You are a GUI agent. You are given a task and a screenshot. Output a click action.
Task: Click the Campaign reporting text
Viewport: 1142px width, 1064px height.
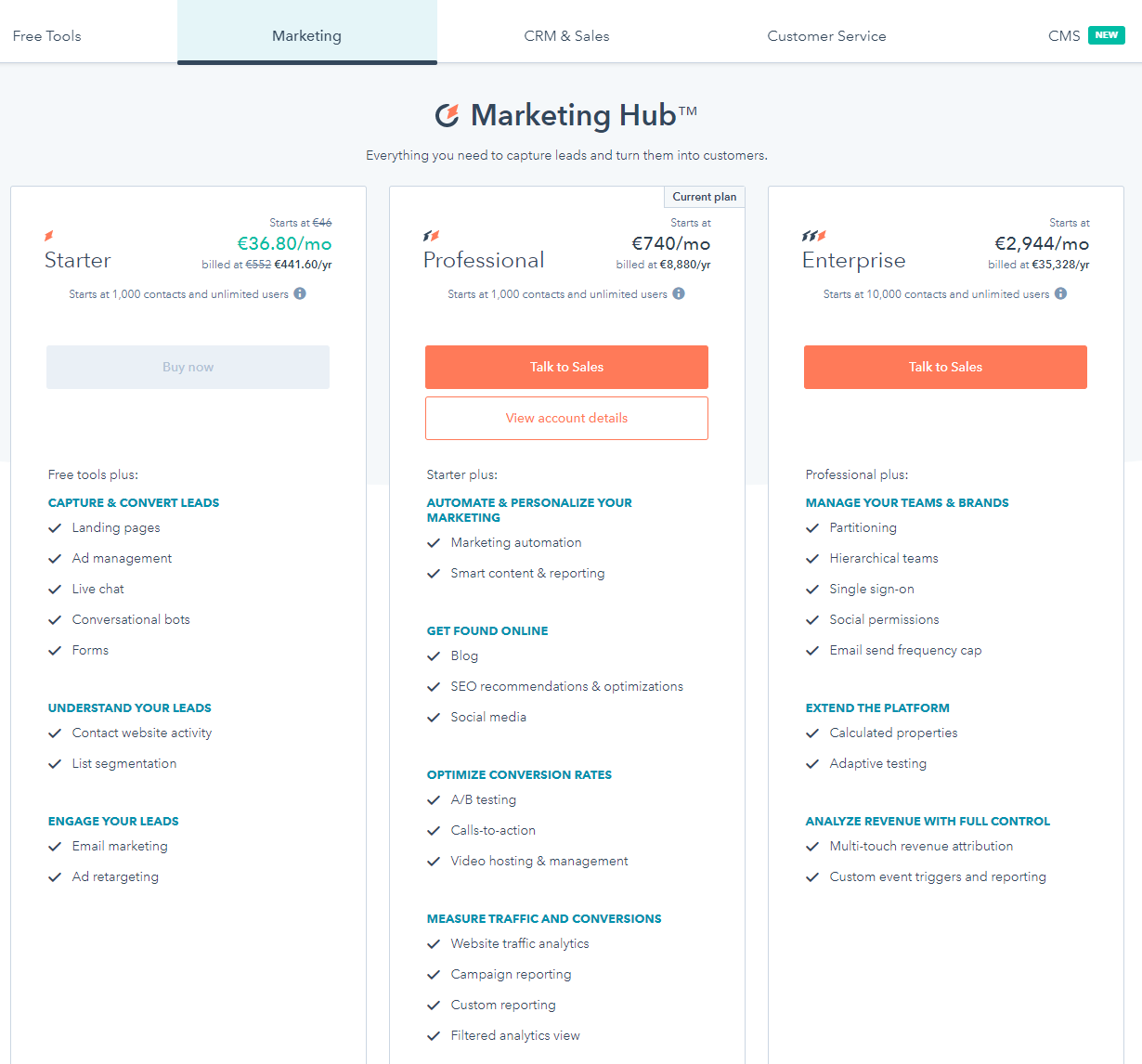(x=511, y=974)
